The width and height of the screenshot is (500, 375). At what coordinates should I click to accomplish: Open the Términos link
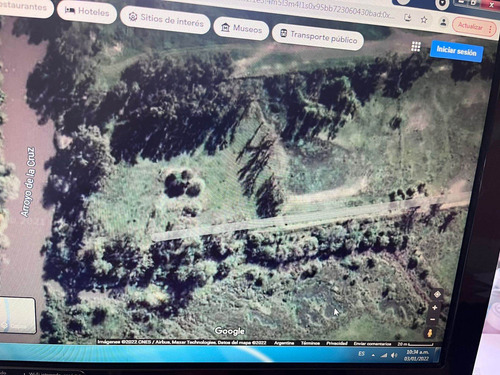pos(310,343)
